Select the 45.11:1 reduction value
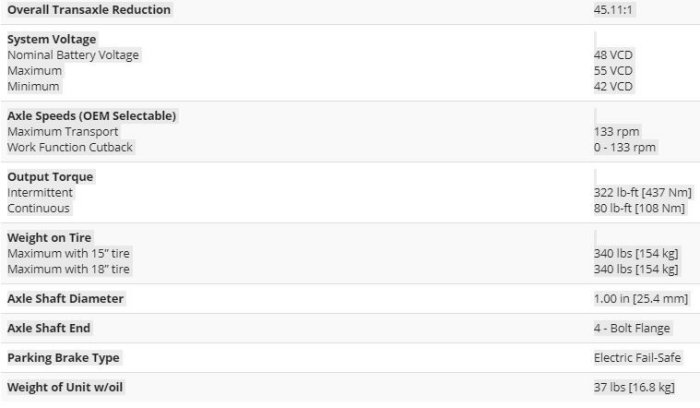Viewport: 700px width, 408px height. [x=613, y=10]
